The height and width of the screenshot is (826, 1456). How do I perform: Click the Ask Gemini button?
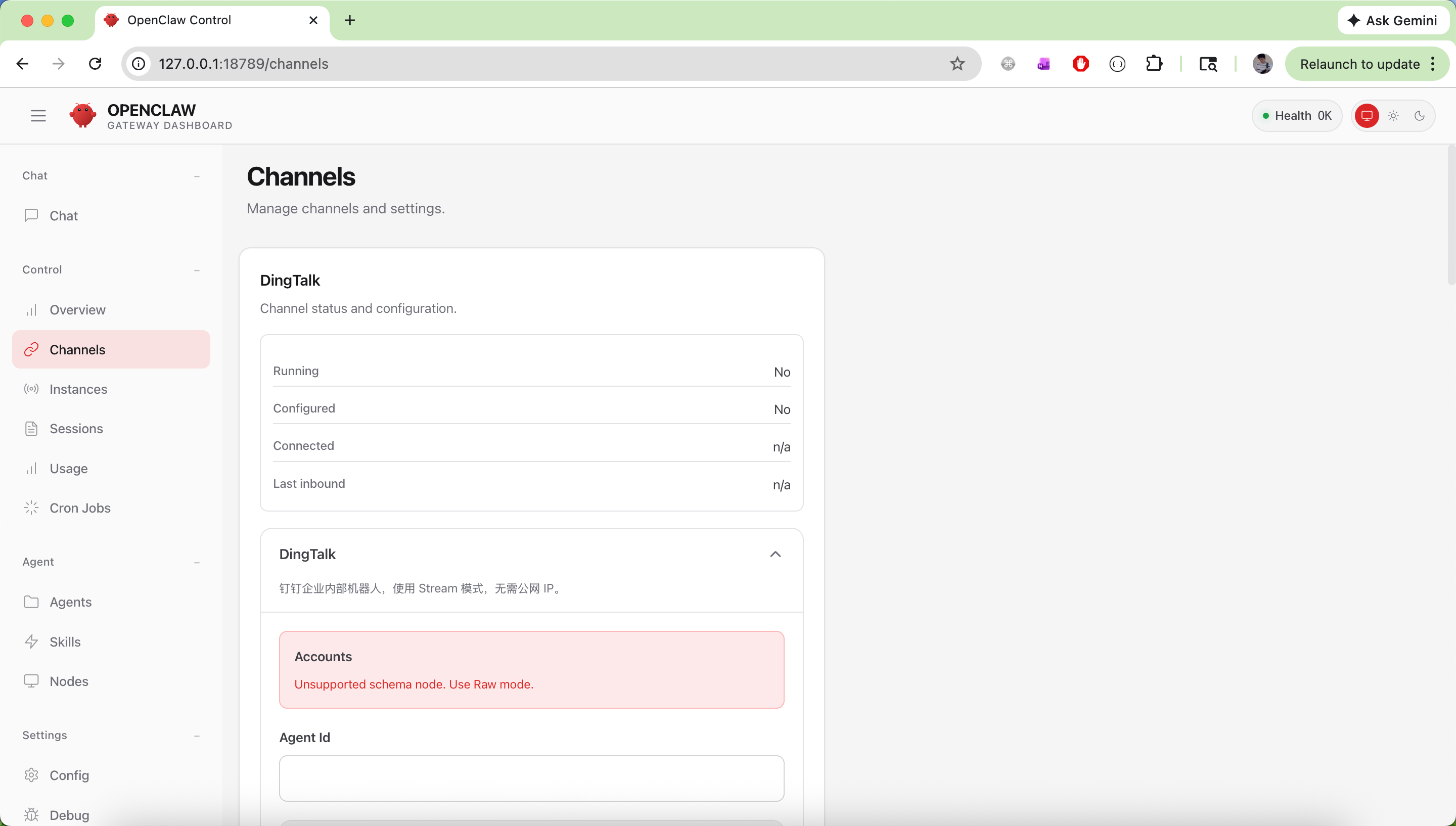tap(1392, 20)
